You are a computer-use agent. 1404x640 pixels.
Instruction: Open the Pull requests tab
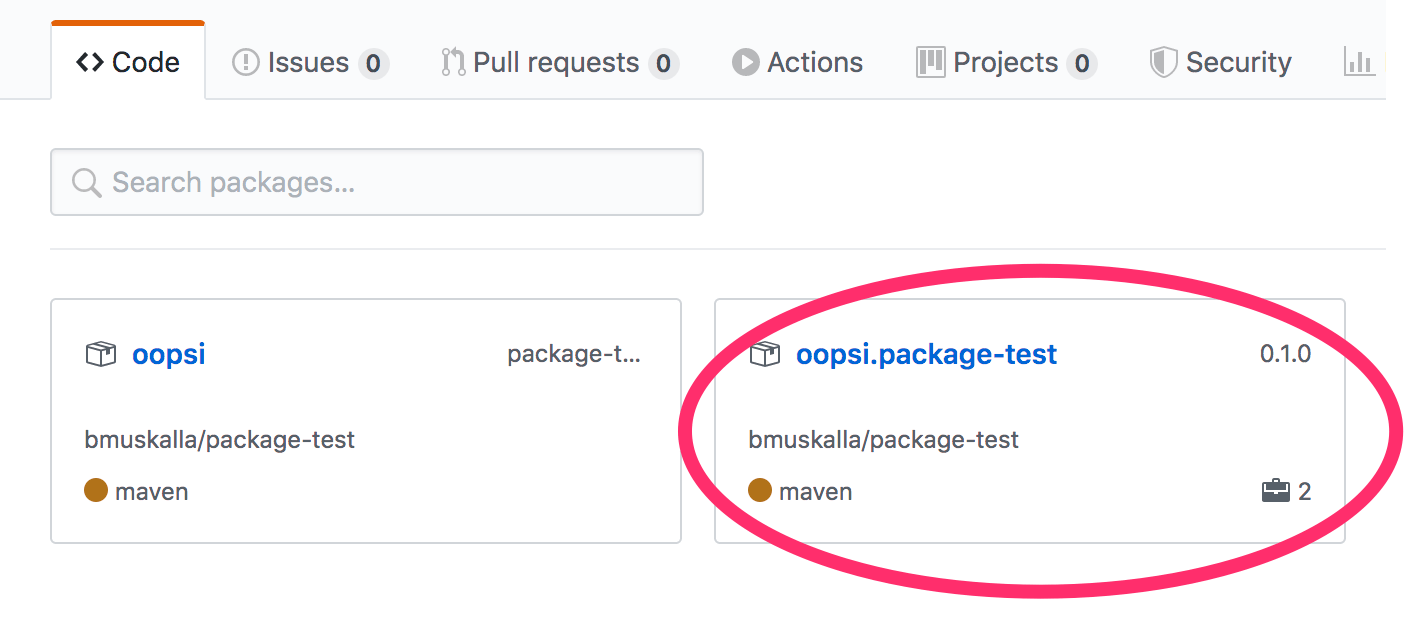pos(555,61)
